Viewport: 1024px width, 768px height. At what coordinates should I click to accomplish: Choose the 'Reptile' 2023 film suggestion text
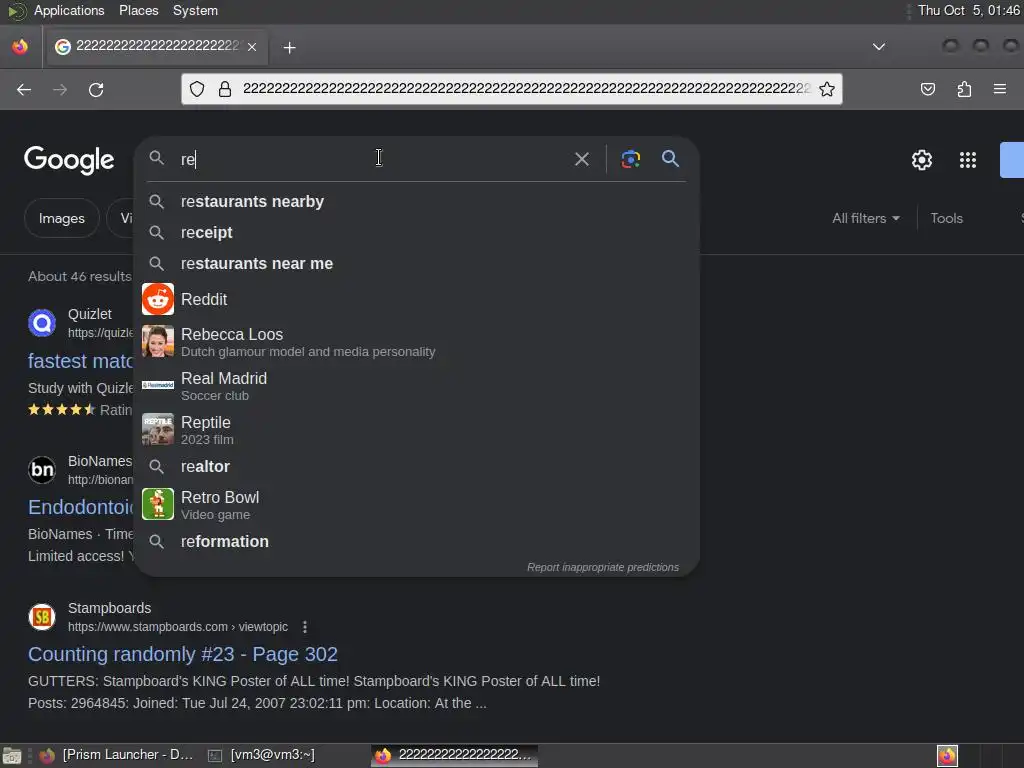(x=206, y=423)
